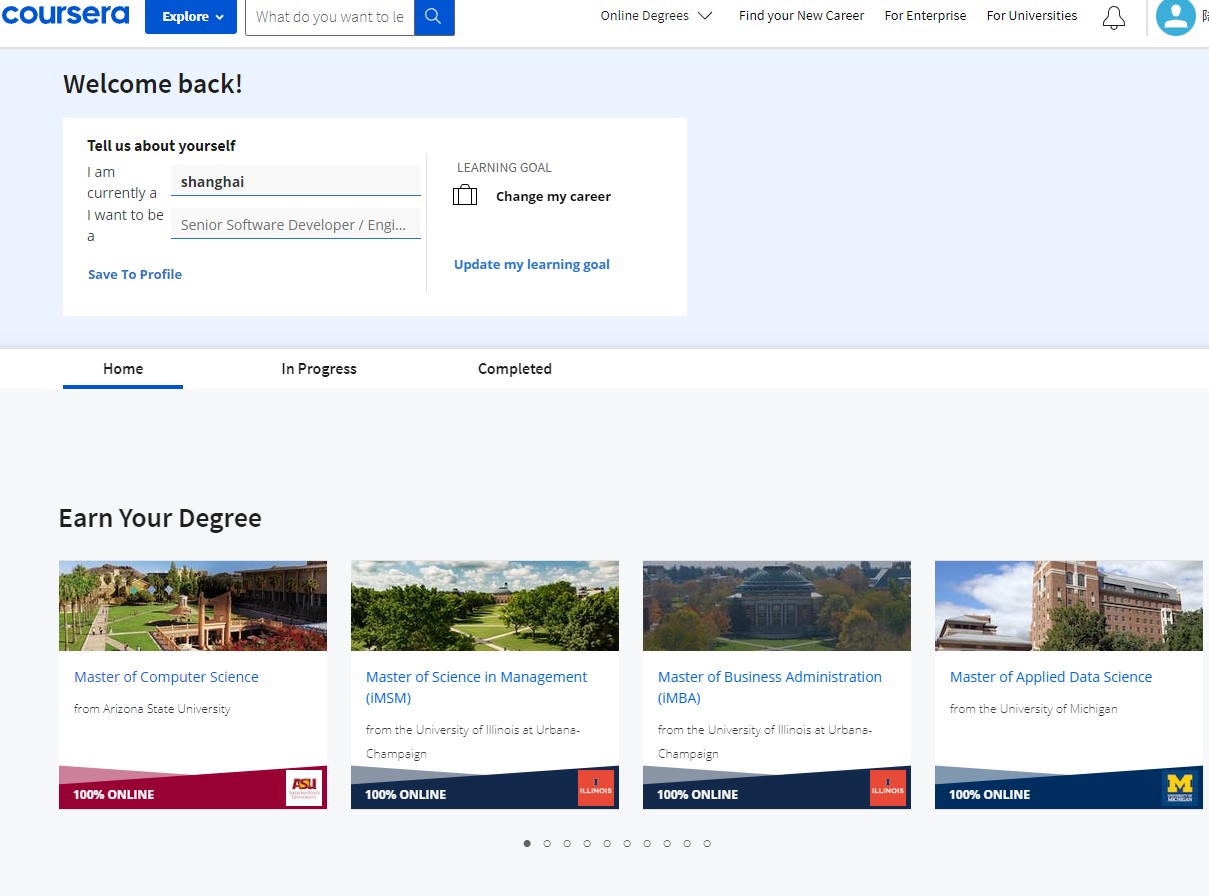Click the 'LEARNING GOAL' label
The image size is (1209, 896).
coord(504,168)
